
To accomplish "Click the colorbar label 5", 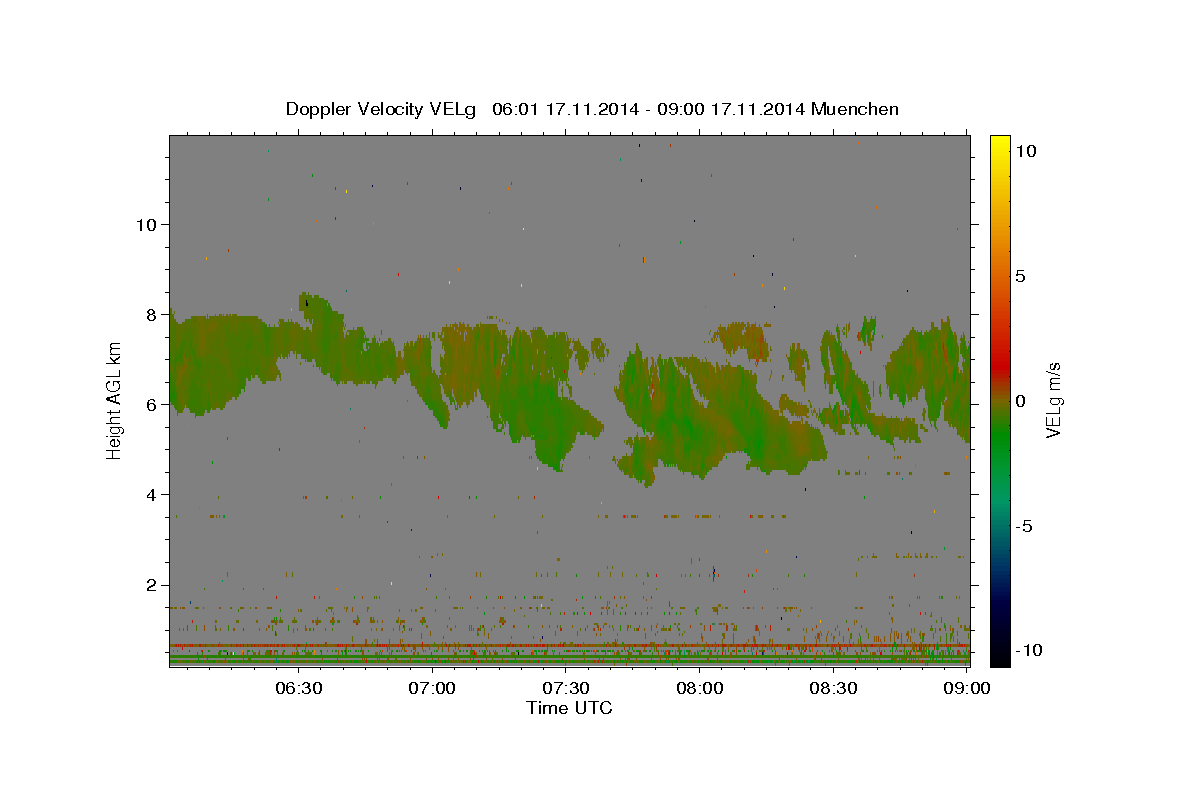I will tap(1020, 276).
